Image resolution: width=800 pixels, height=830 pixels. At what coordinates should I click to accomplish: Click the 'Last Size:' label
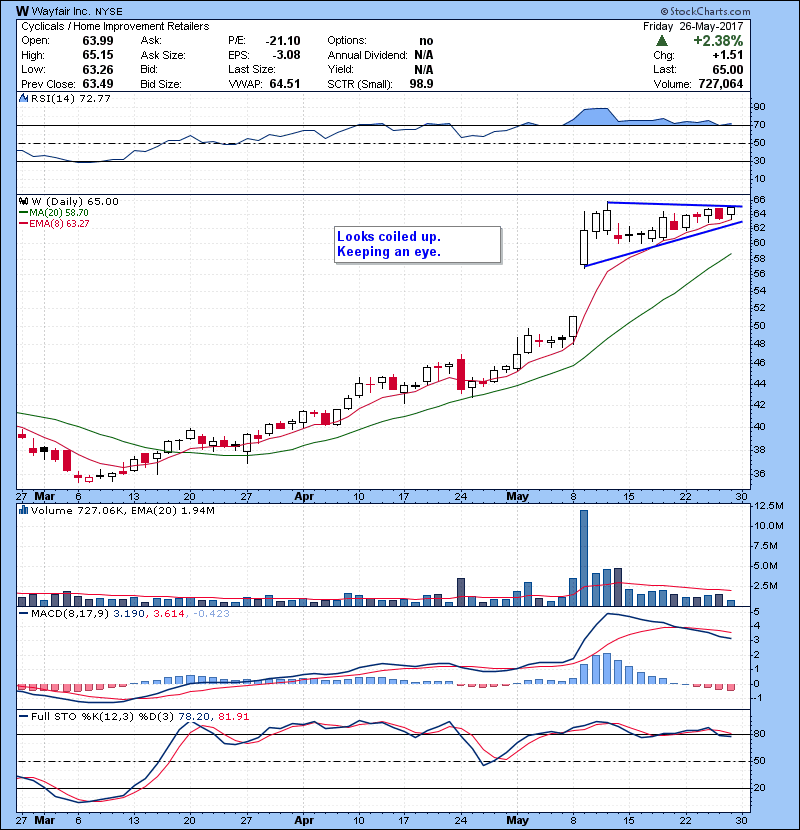point(251,69)
